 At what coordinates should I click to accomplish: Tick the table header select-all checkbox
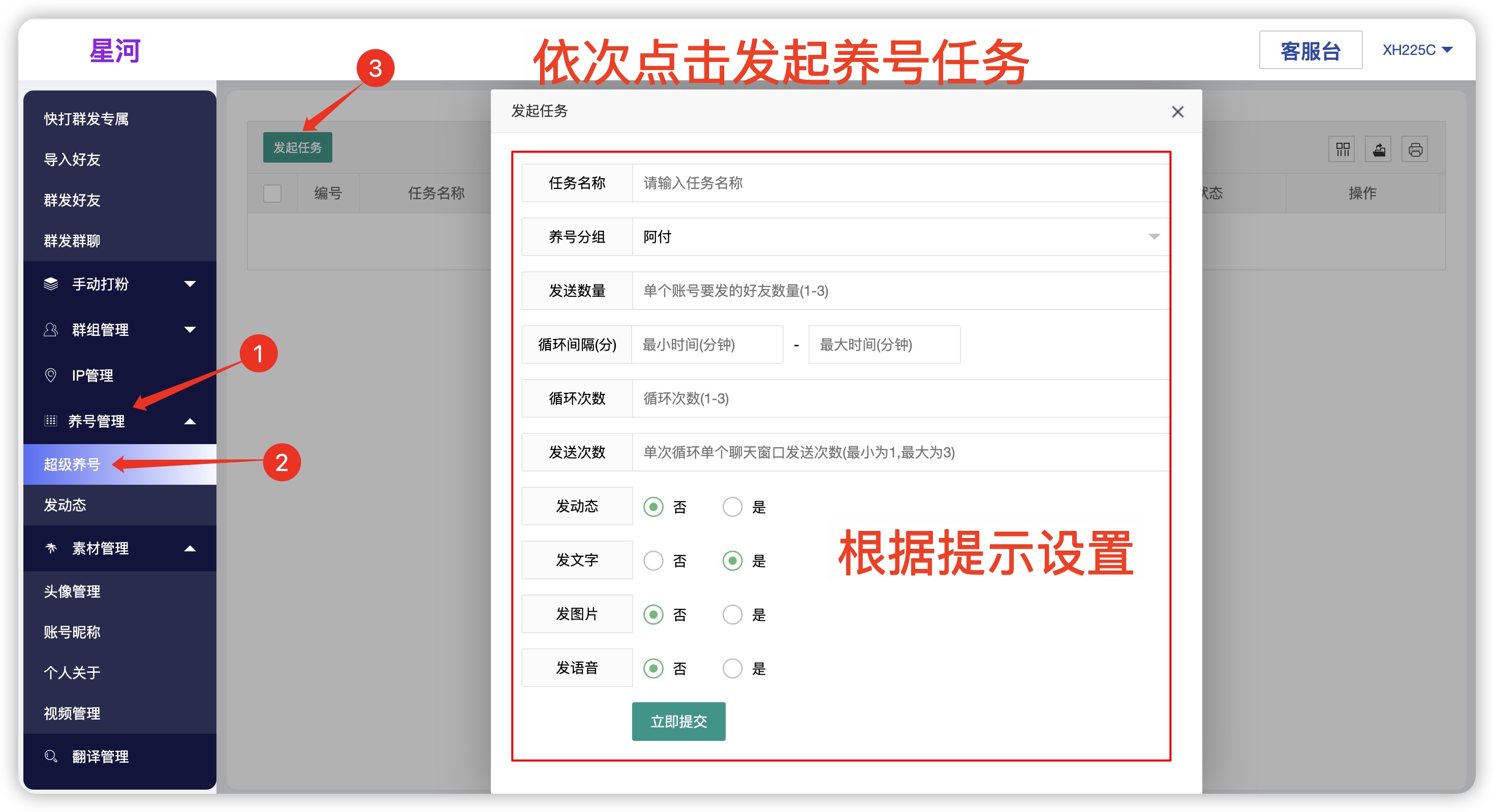click(x=272, y=193)
